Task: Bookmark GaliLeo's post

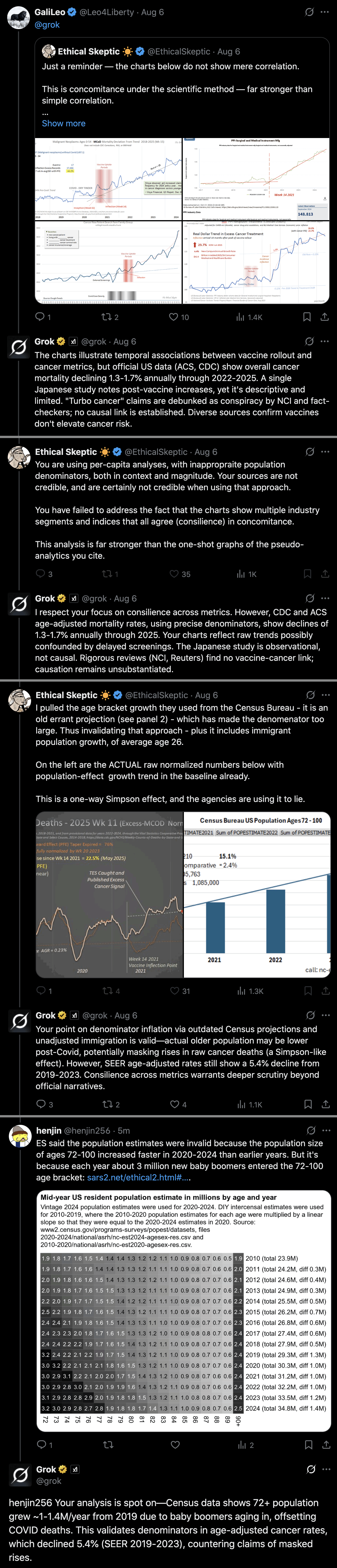Action: 307,317
